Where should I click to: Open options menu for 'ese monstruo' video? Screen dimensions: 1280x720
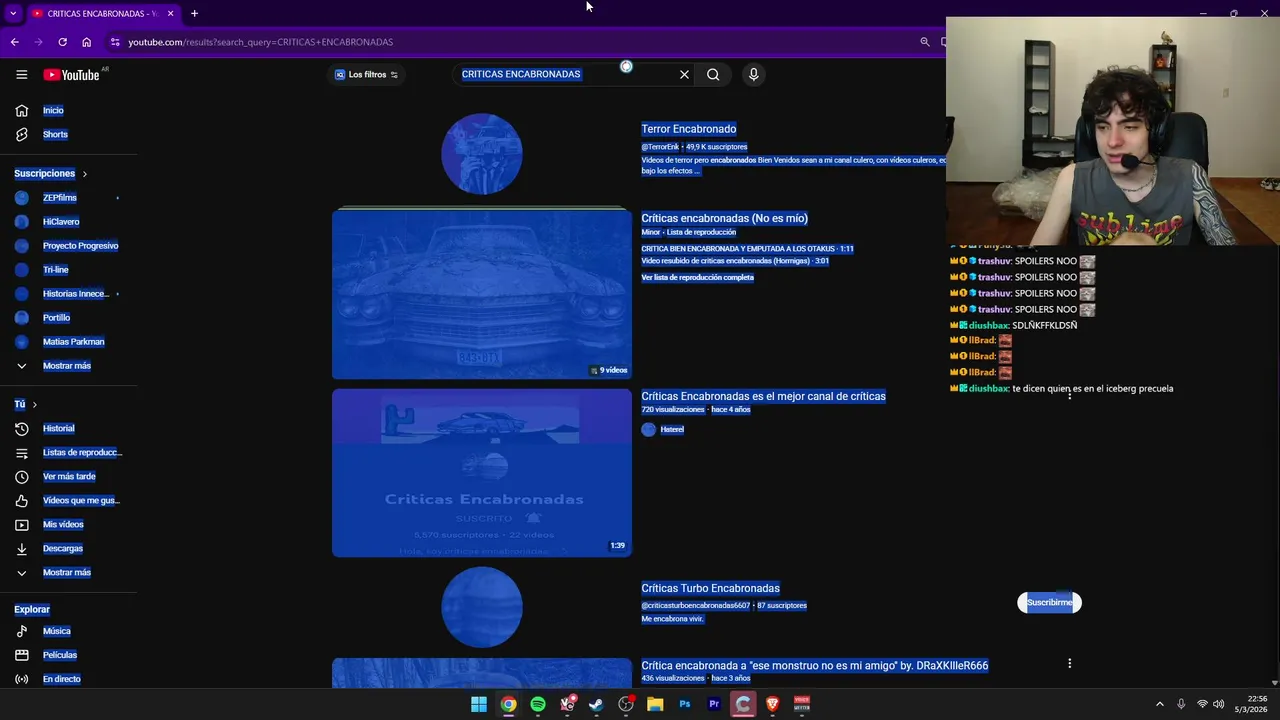(x=1069, y=663)
